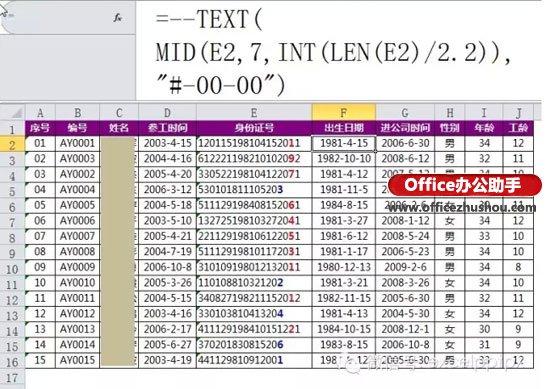Image resolution: width=550 pixels, height=389 pixels.
Task: Click the 出生日期 header cell
Action: tap(344, 128)
